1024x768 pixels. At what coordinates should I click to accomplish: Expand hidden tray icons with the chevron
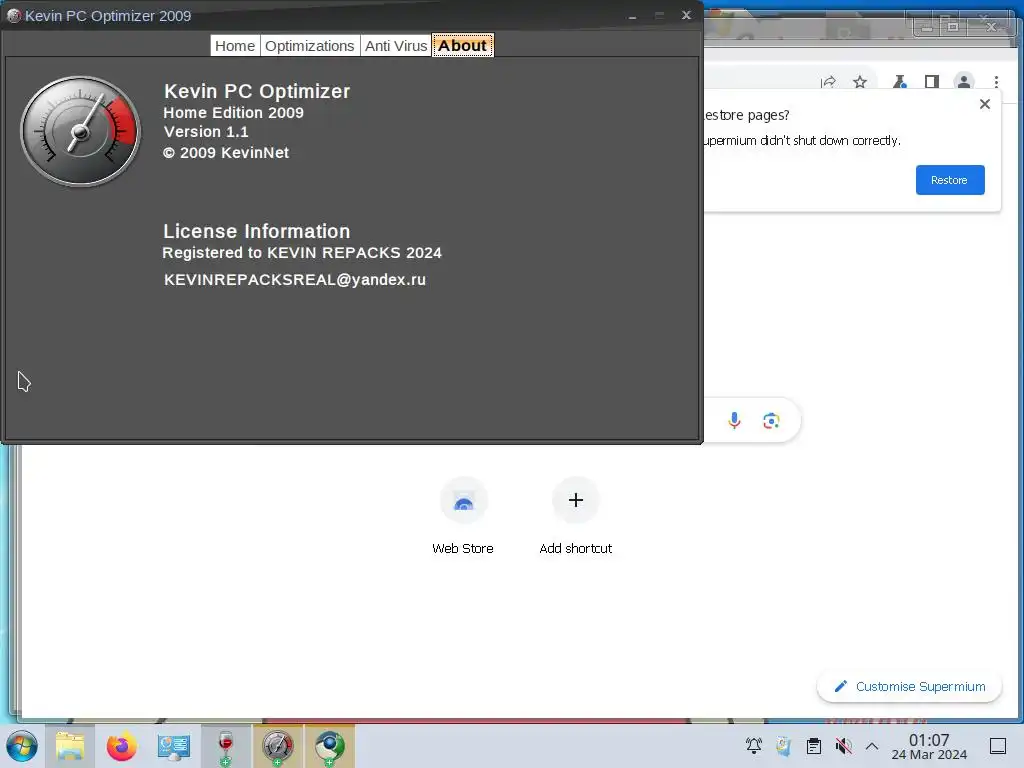tap(872, 746)
